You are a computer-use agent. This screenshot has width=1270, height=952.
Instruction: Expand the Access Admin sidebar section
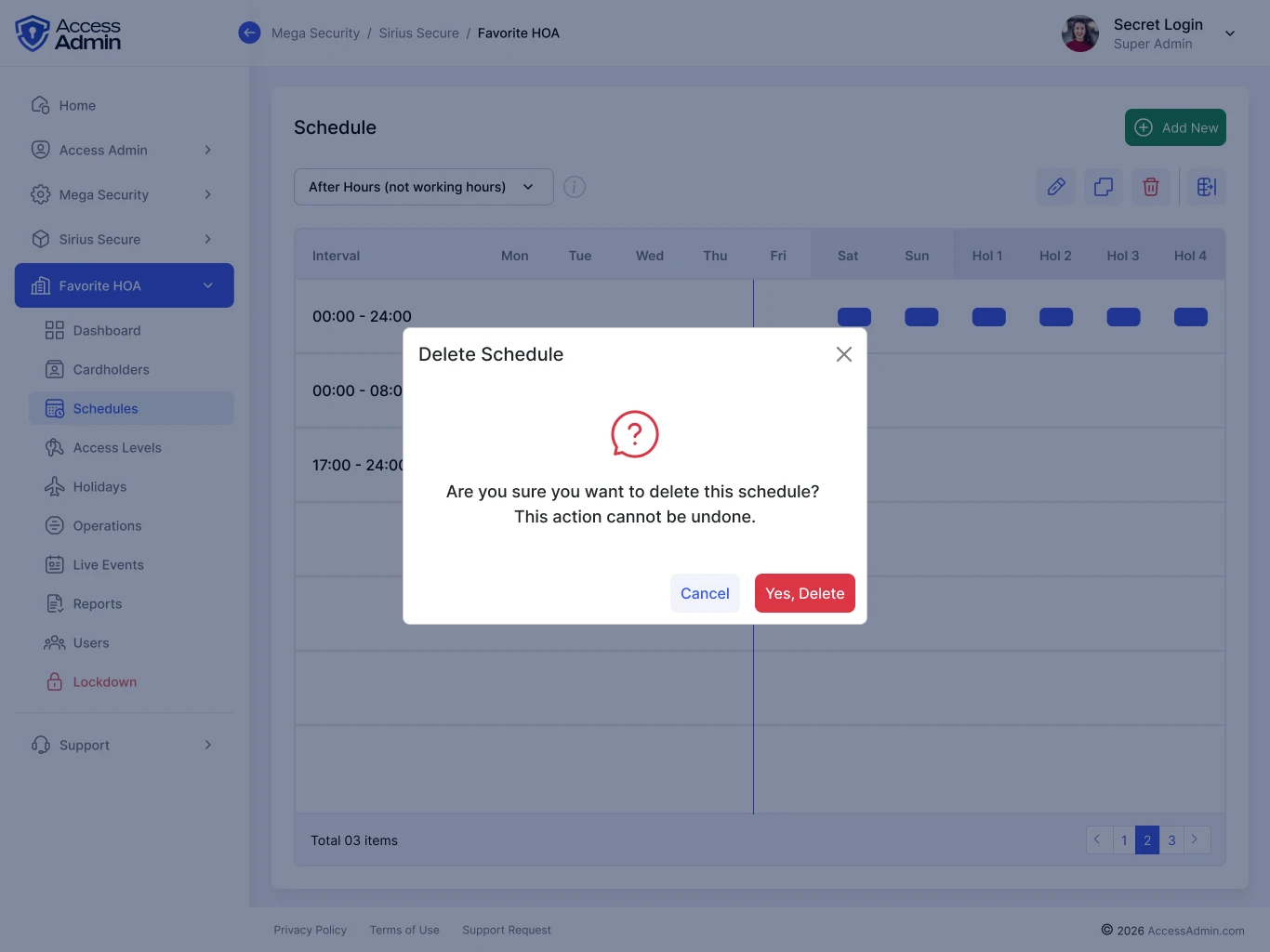click(125, 150)
